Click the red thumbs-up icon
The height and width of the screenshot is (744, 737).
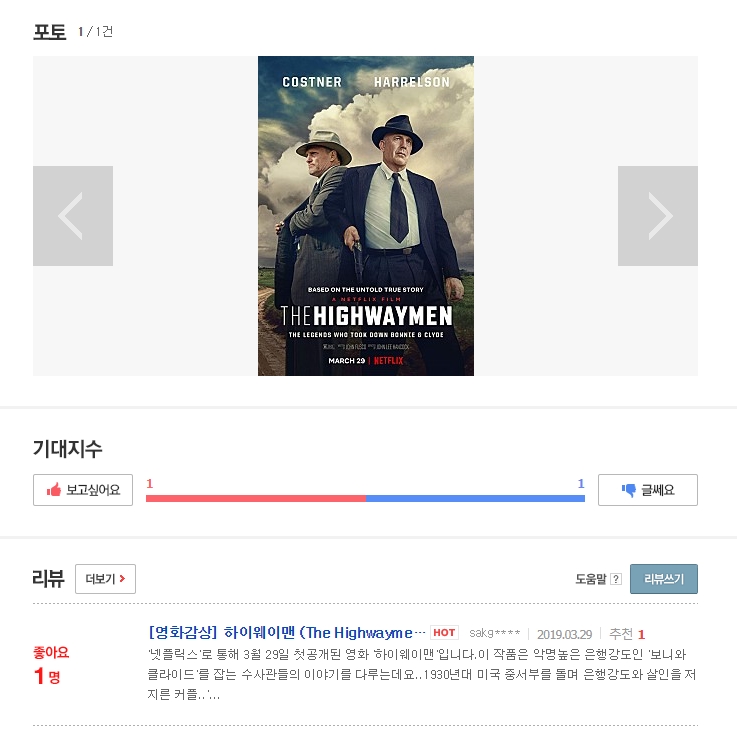coord(54,490)
